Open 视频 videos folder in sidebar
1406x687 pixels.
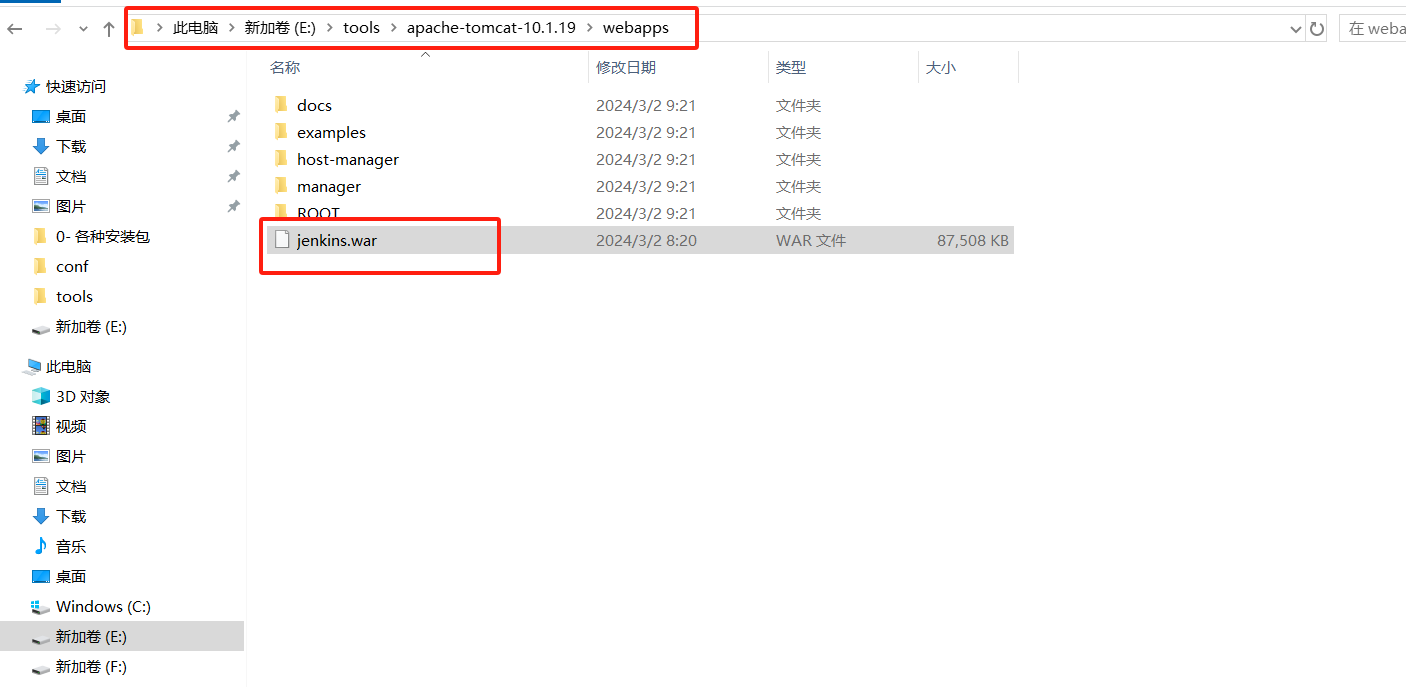(70, 426)
